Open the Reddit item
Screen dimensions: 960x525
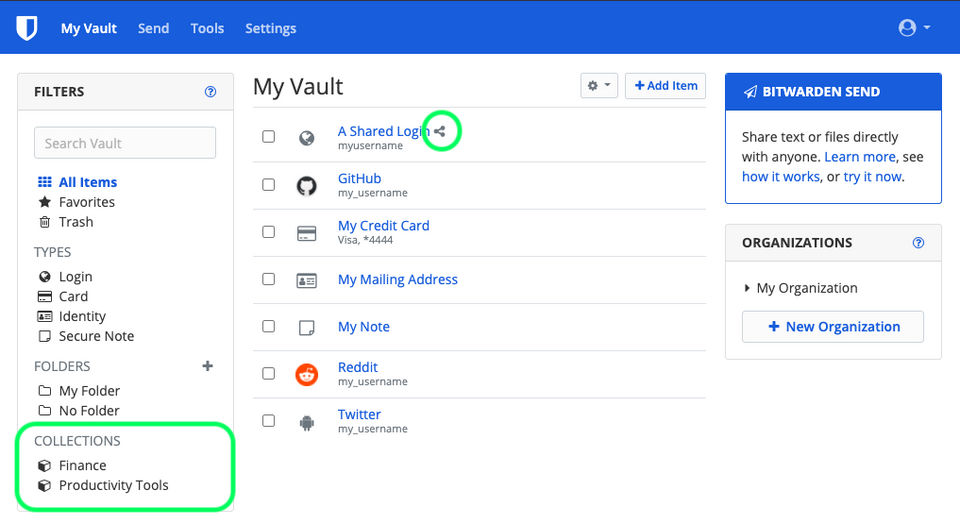(x=358, y=367)
